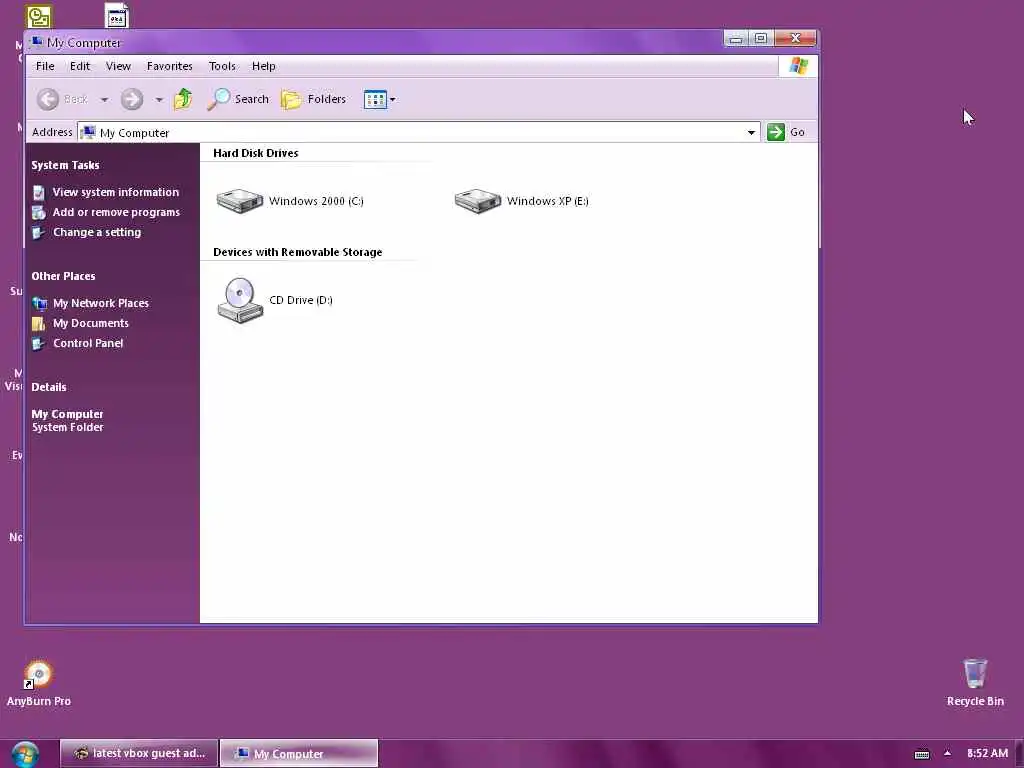Click the keyboard icon in system tray
This screenshot has height=768, width=1024.
[x=922, y=754]
